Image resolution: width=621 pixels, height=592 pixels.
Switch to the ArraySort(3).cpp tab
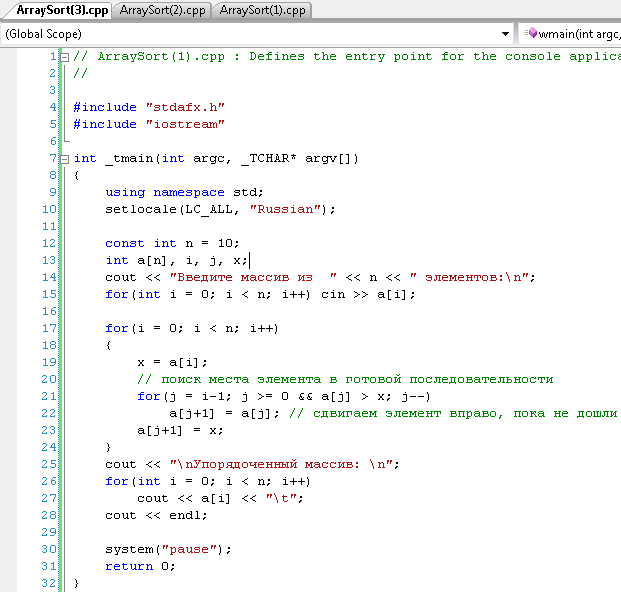(62, 10)
